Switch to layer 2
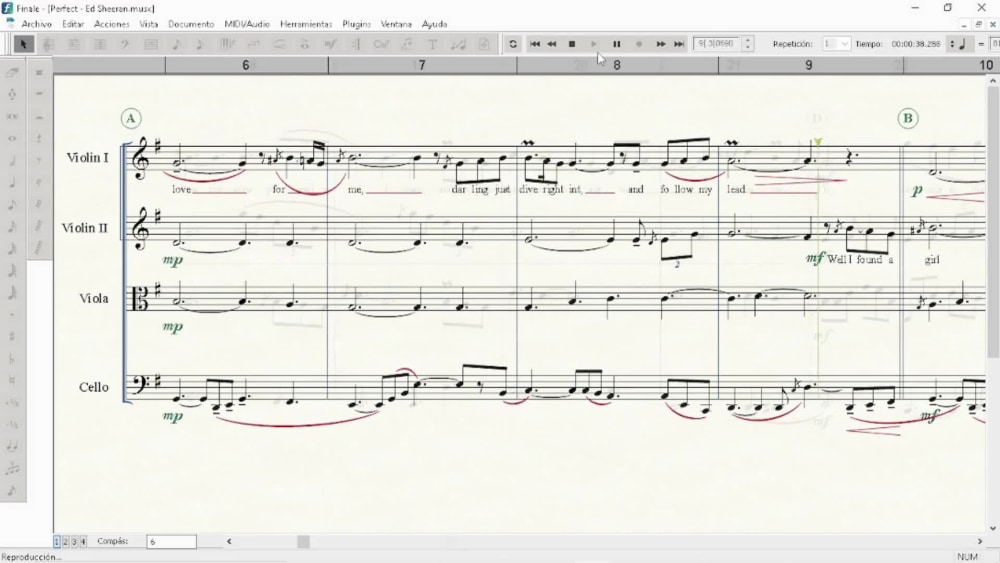The height and width of the screenshot is (563, 1000). [x=65, y=541]
